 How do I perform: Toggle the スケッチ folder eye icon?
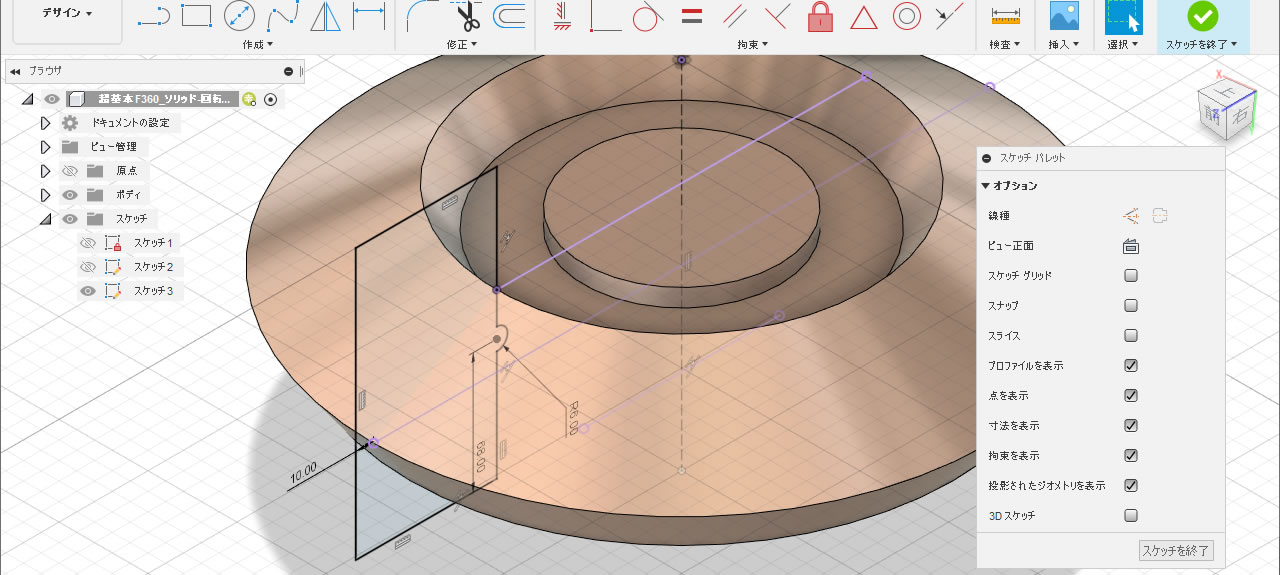(x=70, y=219)
